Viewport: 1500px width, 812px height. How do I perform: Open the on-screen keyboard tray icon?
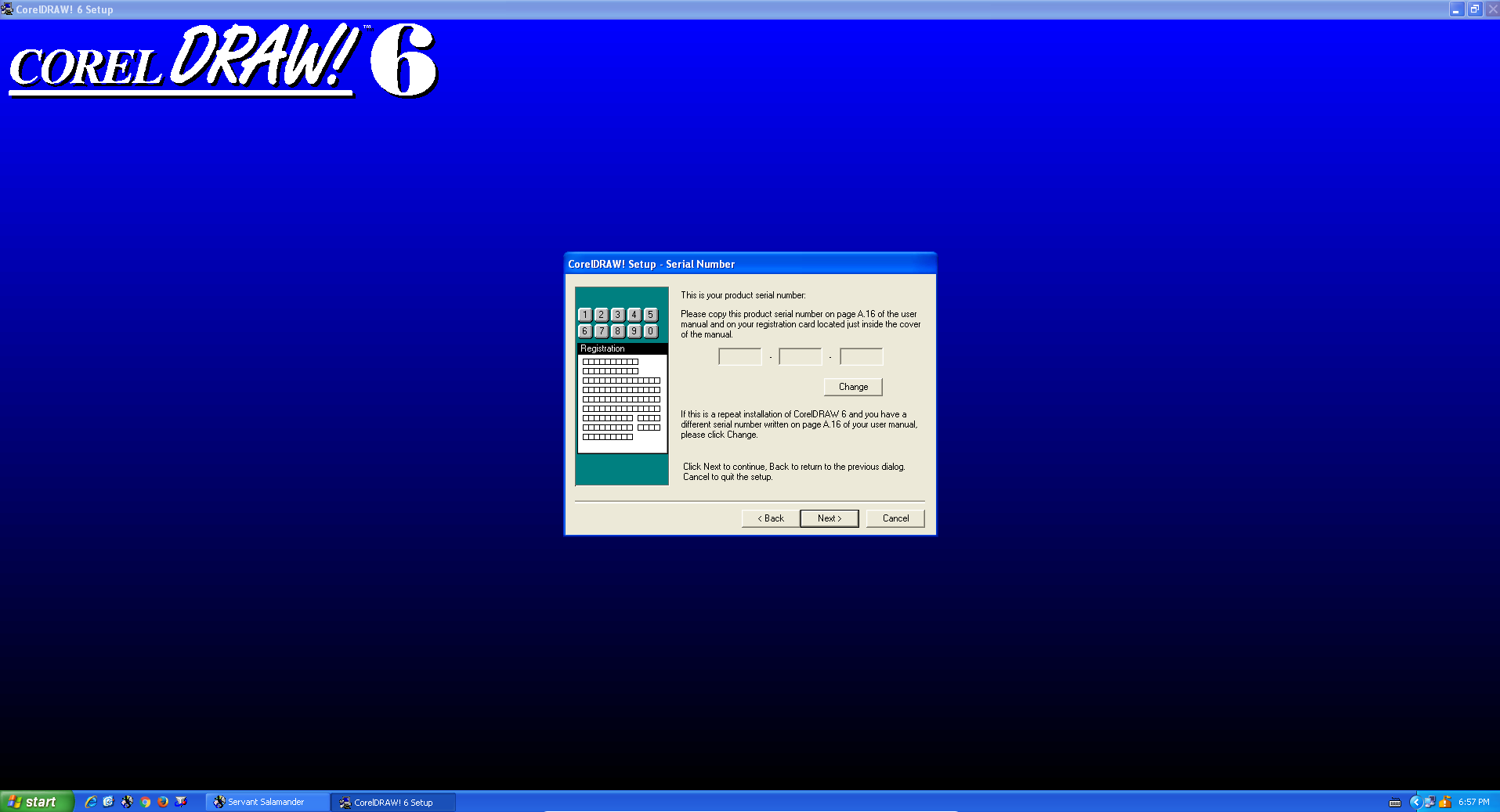pos(1395,803)
